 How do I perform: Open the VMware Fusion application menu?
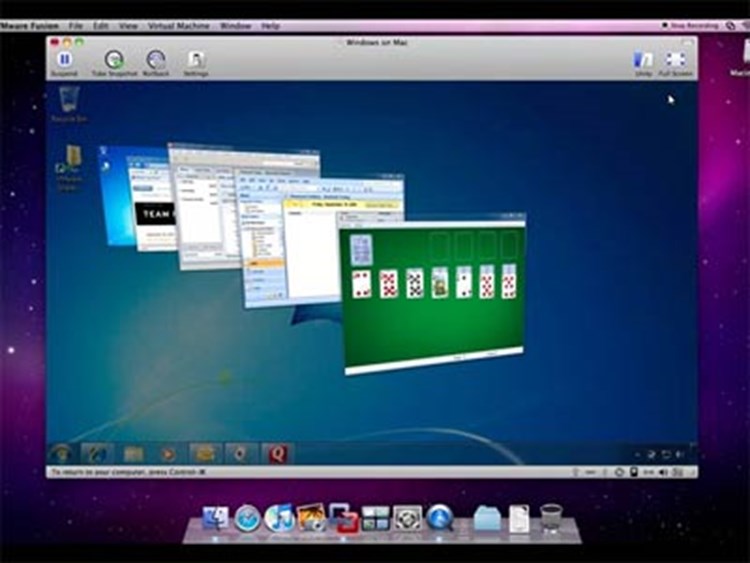tap(30, 26)
